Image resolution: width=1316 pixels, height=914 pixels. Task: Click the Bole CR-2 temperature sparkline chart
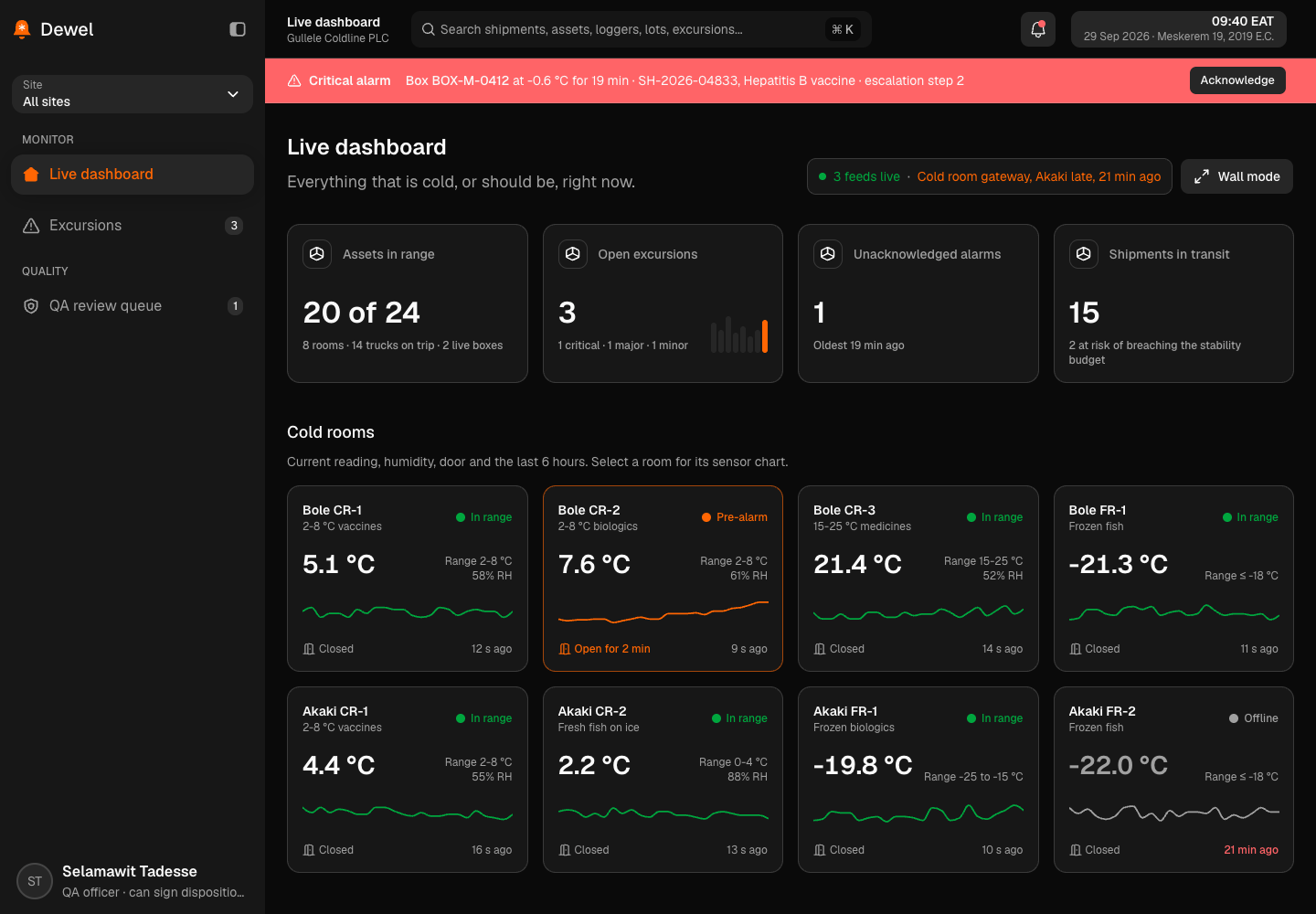[x=663, y=611]
